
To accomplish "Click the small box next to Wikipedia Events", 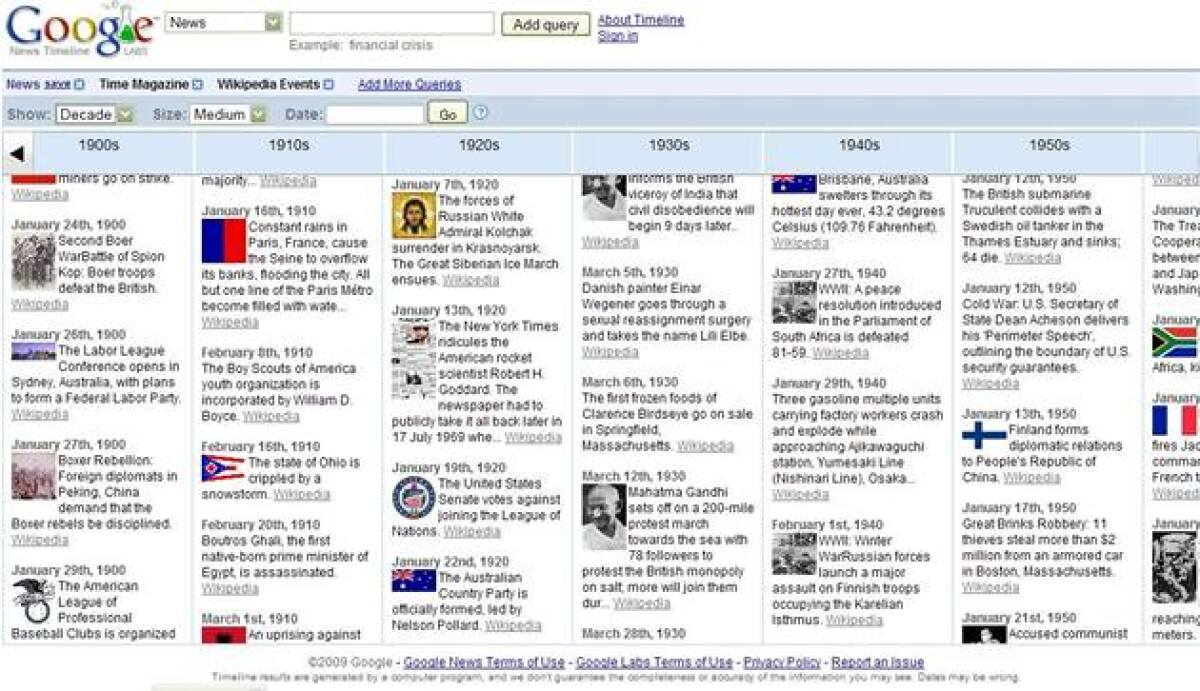I will [328, 85].
